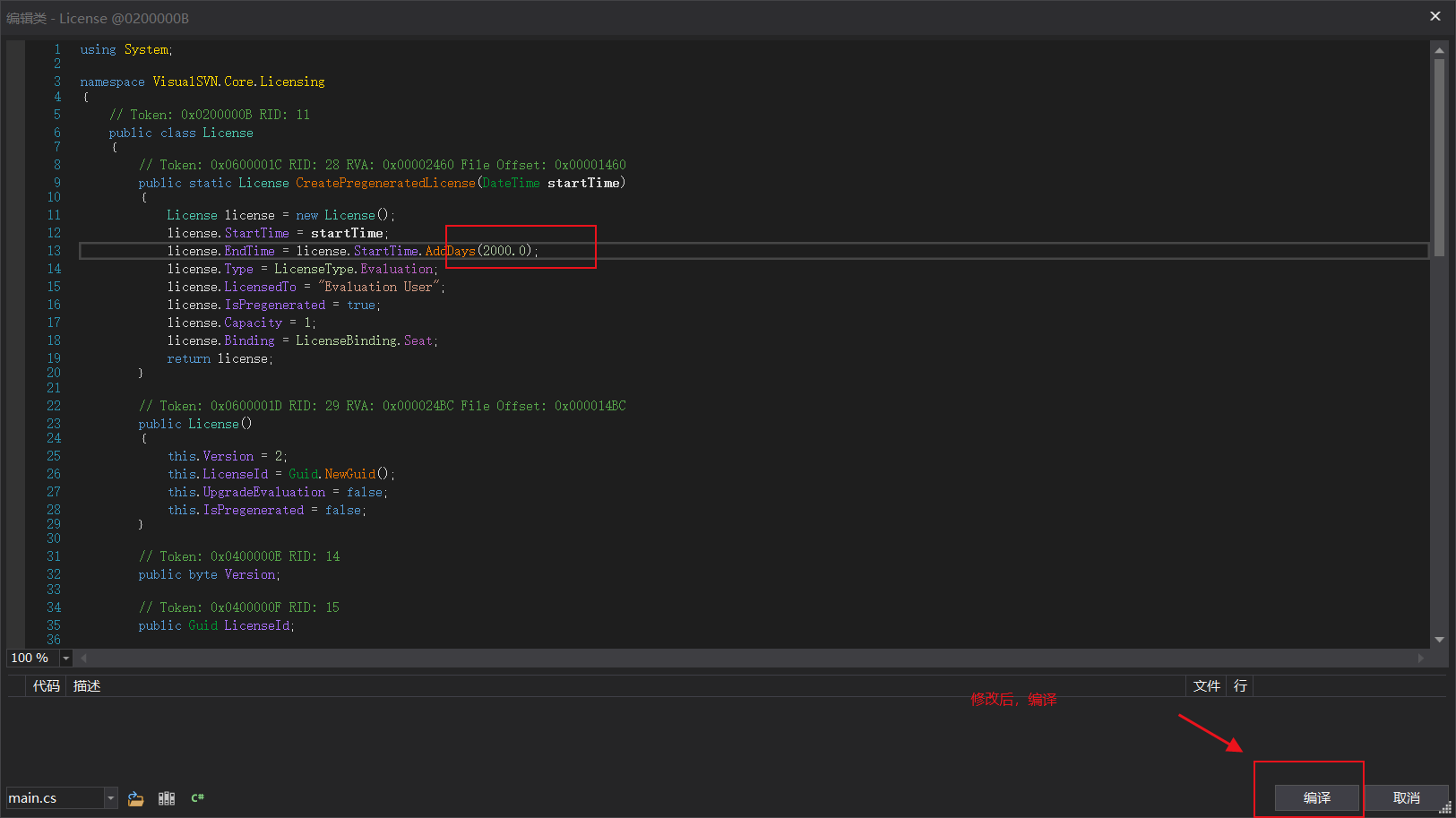
Task: Click the vertical scrollbar thumb
Action: 1439,158
